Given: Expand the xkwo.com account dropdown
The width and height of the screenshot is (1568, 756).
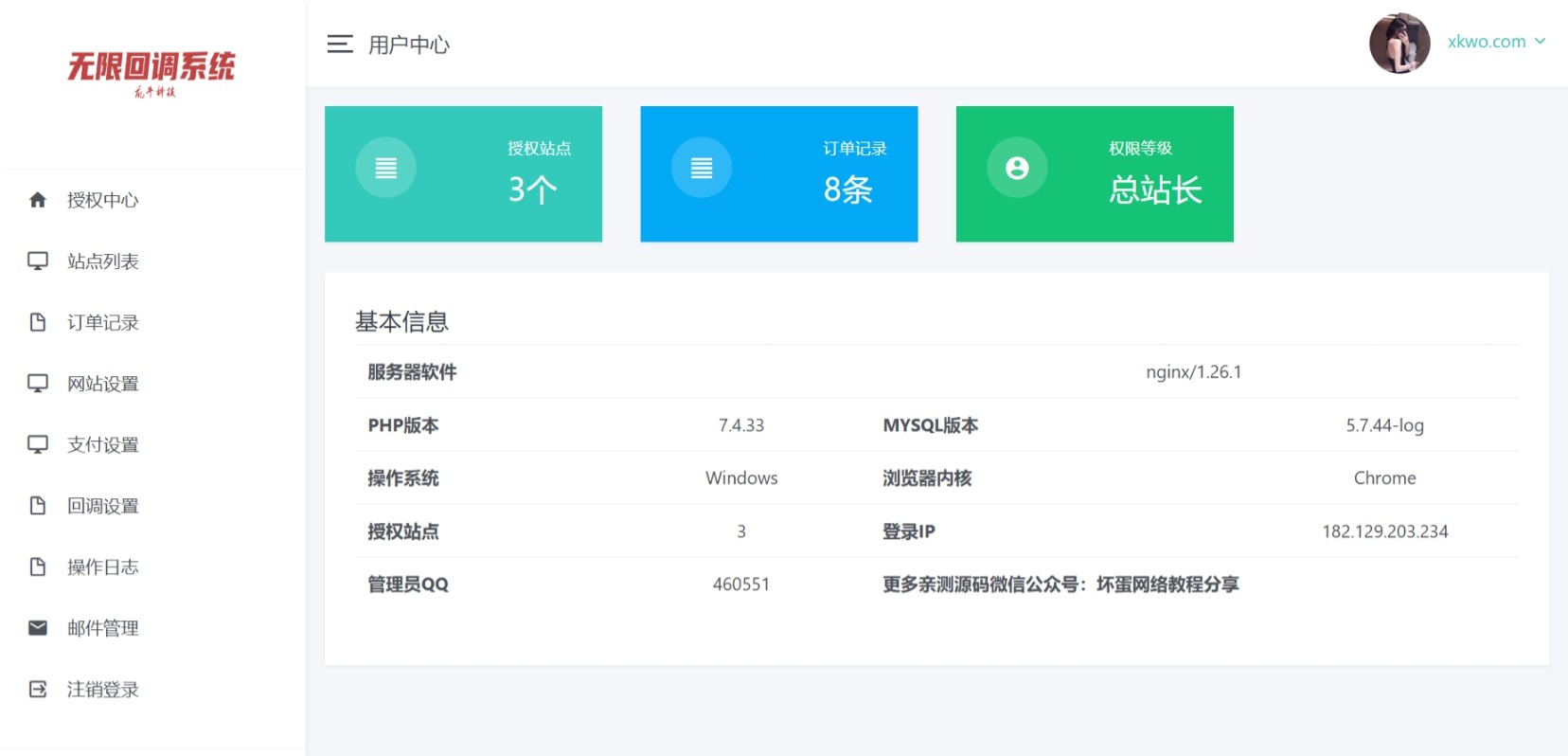Looking at the screenshot, I should coord(1486,42).
